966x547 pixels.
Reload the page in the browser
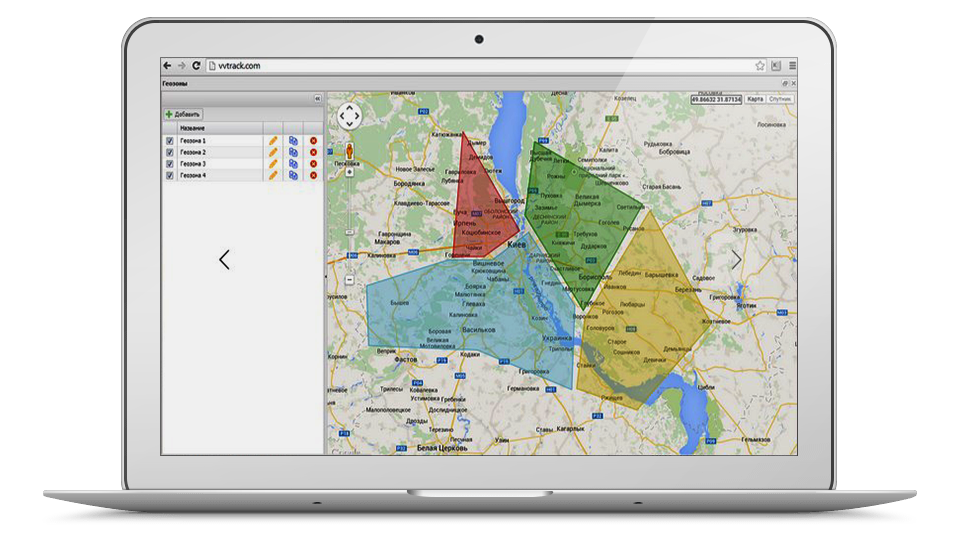point(197,65)
